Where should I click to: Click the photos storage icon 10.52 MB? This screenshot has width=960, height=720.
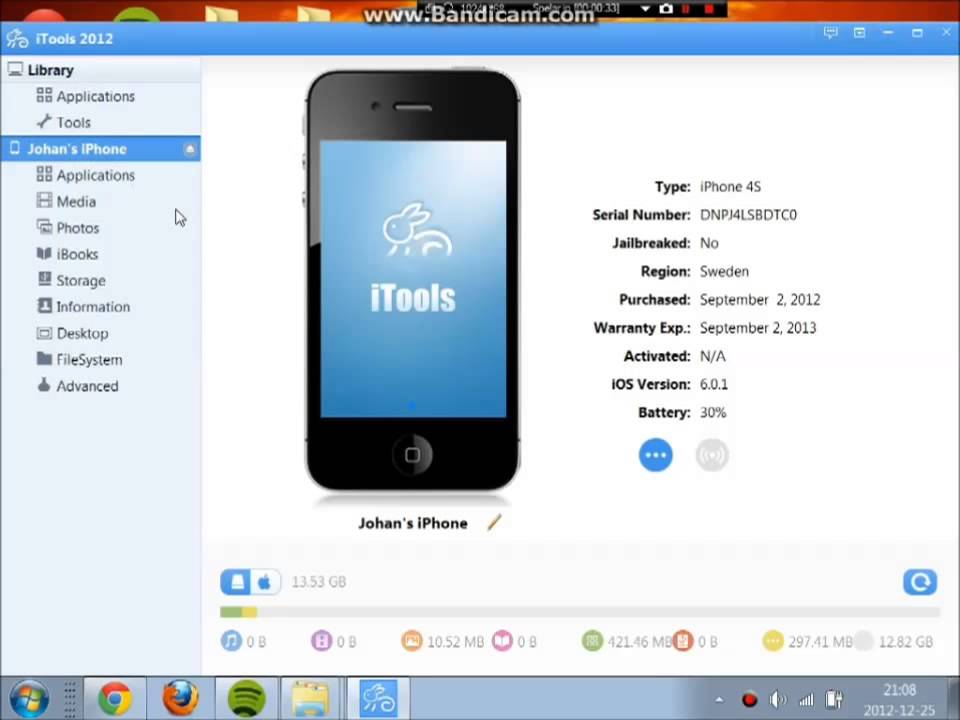pyautogui.click(x=412, y=641)
